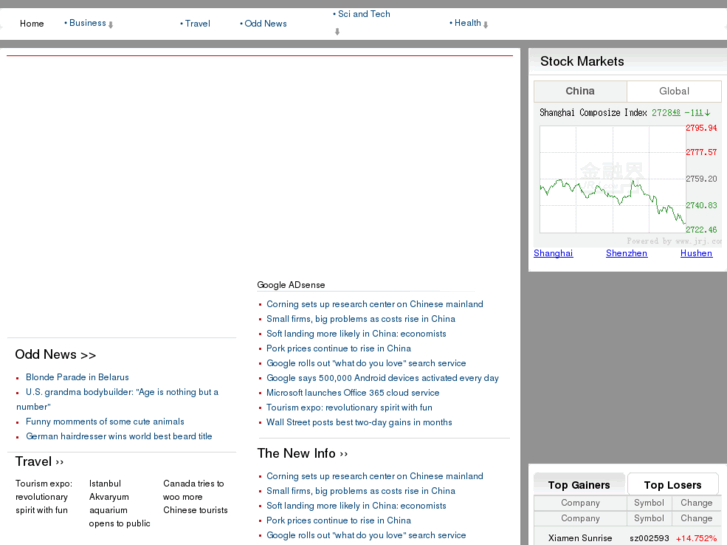727x545 pixels.
Task: Open the Shanghai index link
Action: (x=553, y=253)
